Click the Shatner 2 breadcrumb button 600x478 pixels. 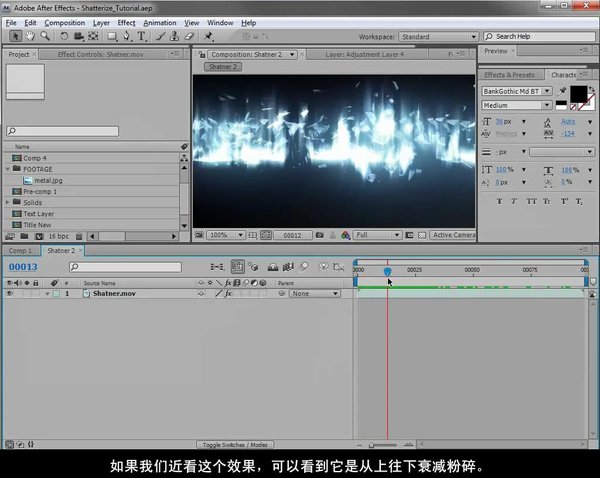221,67
